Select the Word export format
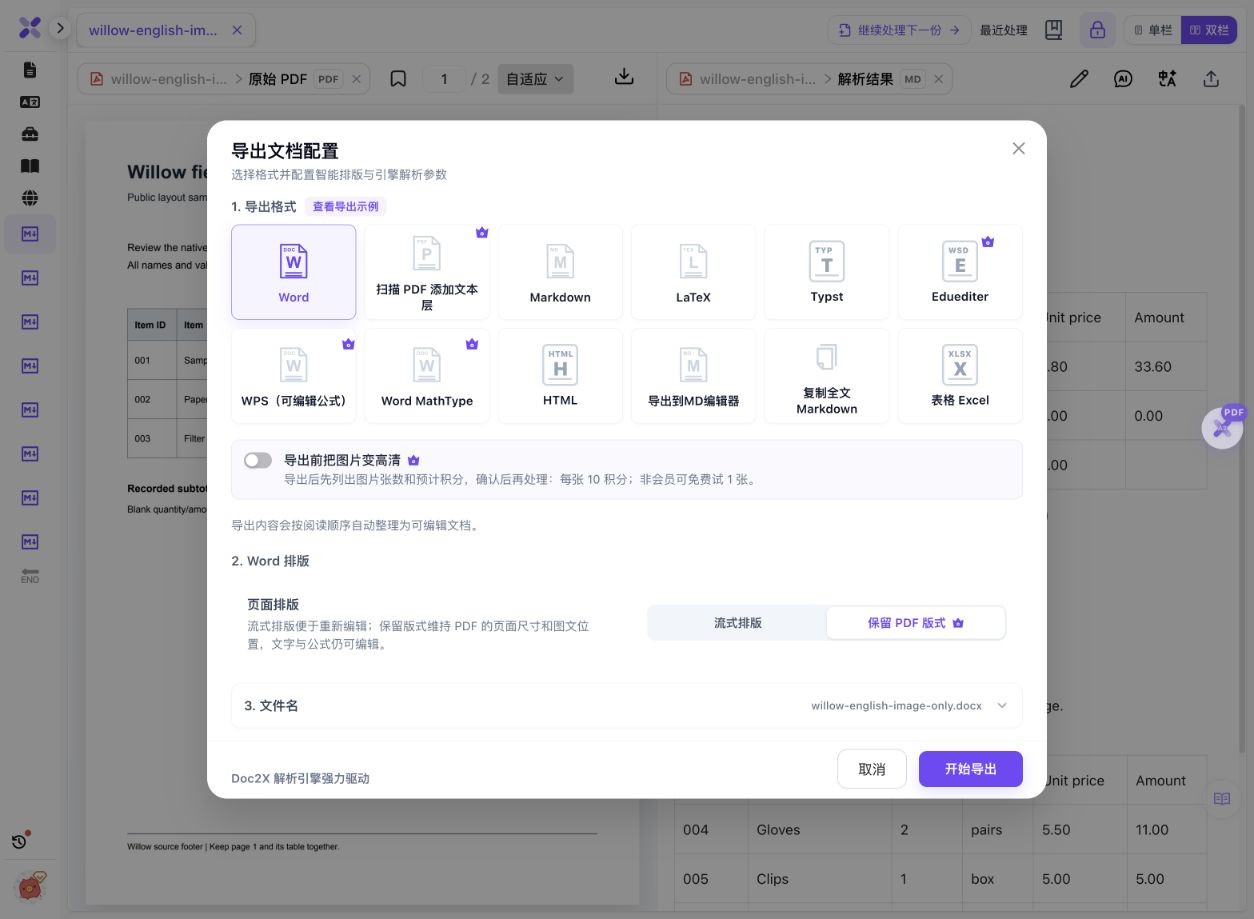The width and height of the screenshot is (1254, 919). pos(293,272)
